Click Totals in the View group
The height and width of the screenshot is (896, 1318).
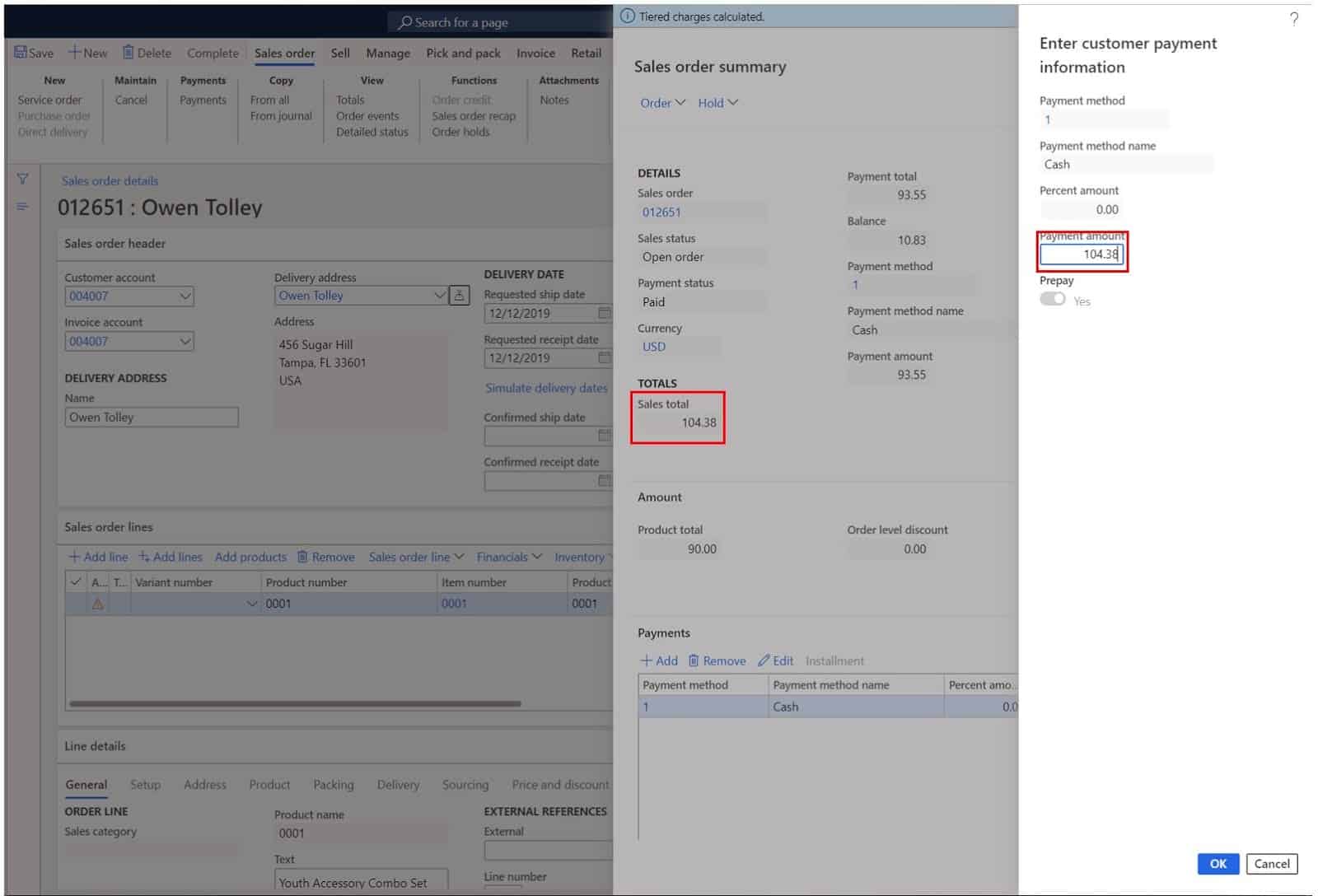coord(350,100)
